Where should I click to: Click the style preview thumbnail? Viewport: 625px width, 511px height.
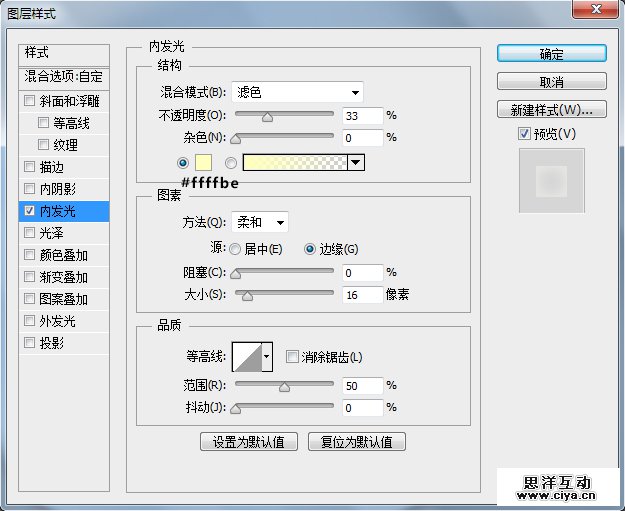[x=552, y=181]
